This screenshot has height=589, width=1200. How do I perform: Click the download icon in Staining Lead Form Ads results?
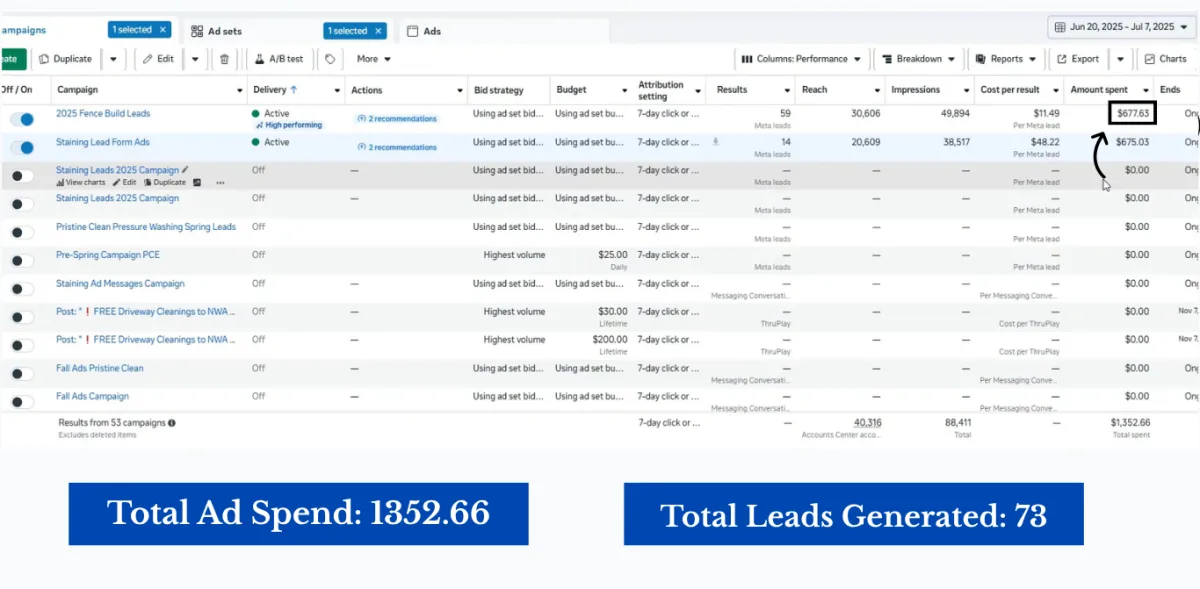(715, 142)
